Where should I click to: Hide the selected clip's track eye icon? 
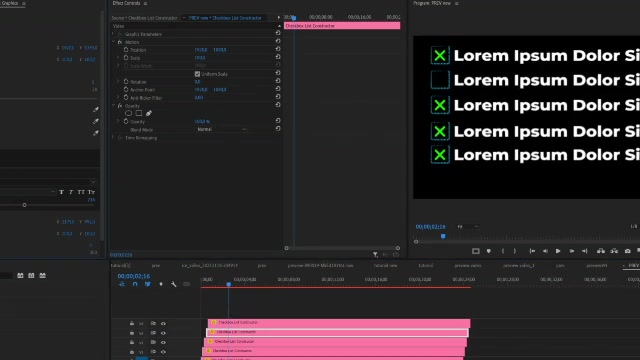pos(163,333)
